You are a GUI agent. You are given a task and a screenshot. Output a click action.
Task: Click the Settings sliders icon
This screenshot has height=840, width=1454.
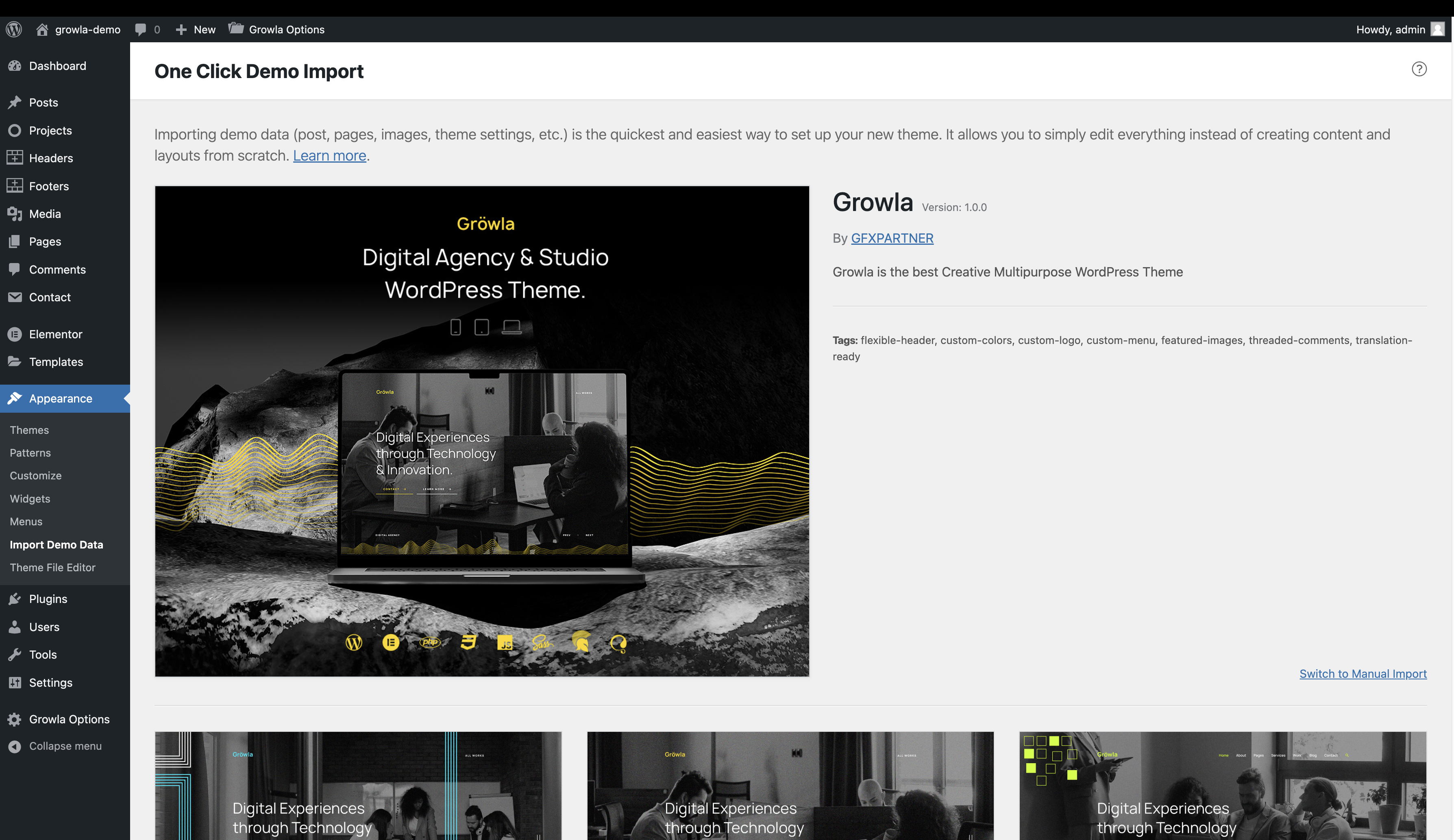(x=15, y=683)
